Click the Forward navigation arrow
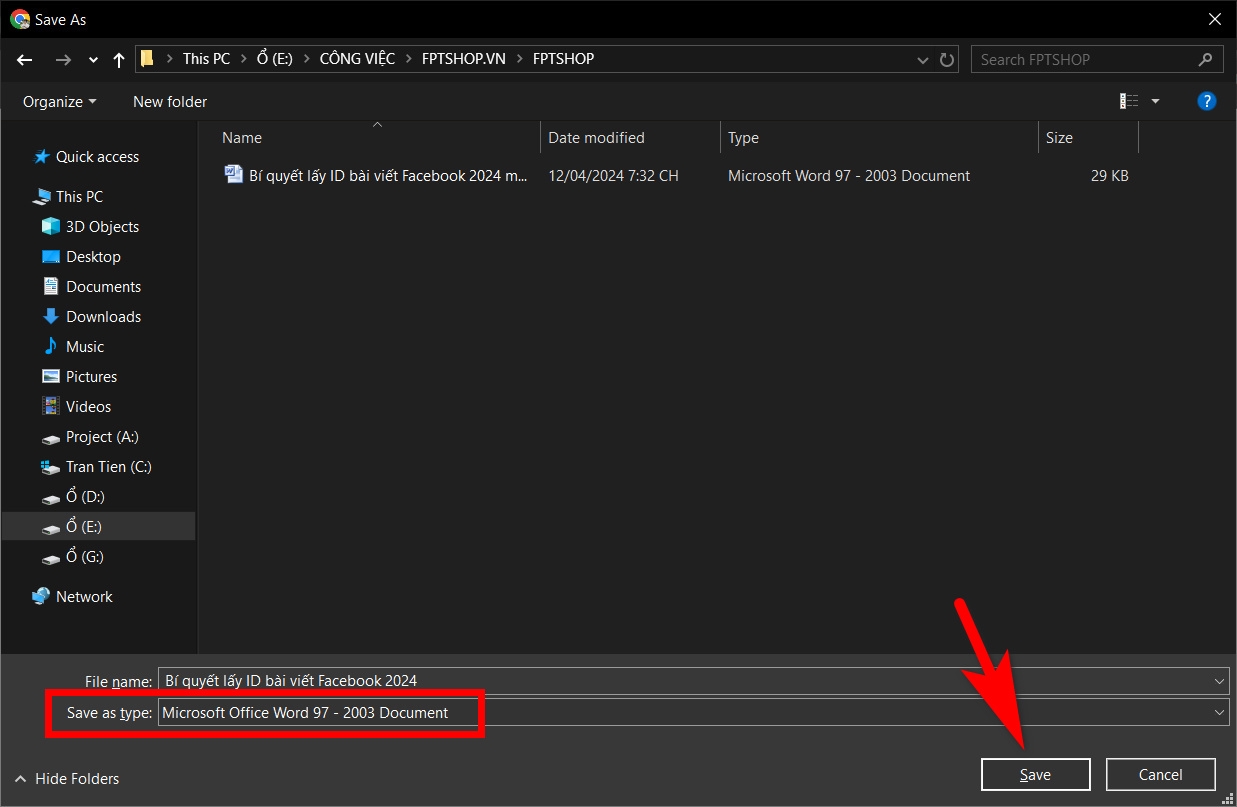This screenshot has height=807, width=1237. (x=63, y=60)
